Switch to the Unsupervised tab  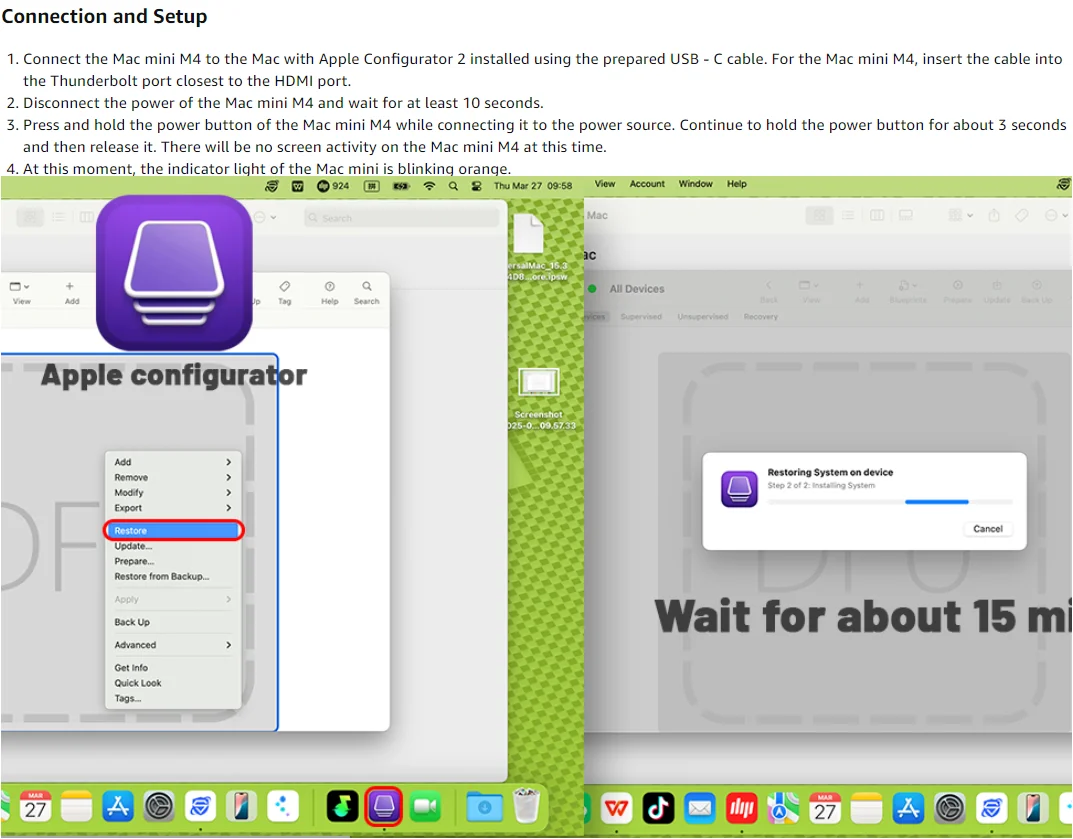702,317
